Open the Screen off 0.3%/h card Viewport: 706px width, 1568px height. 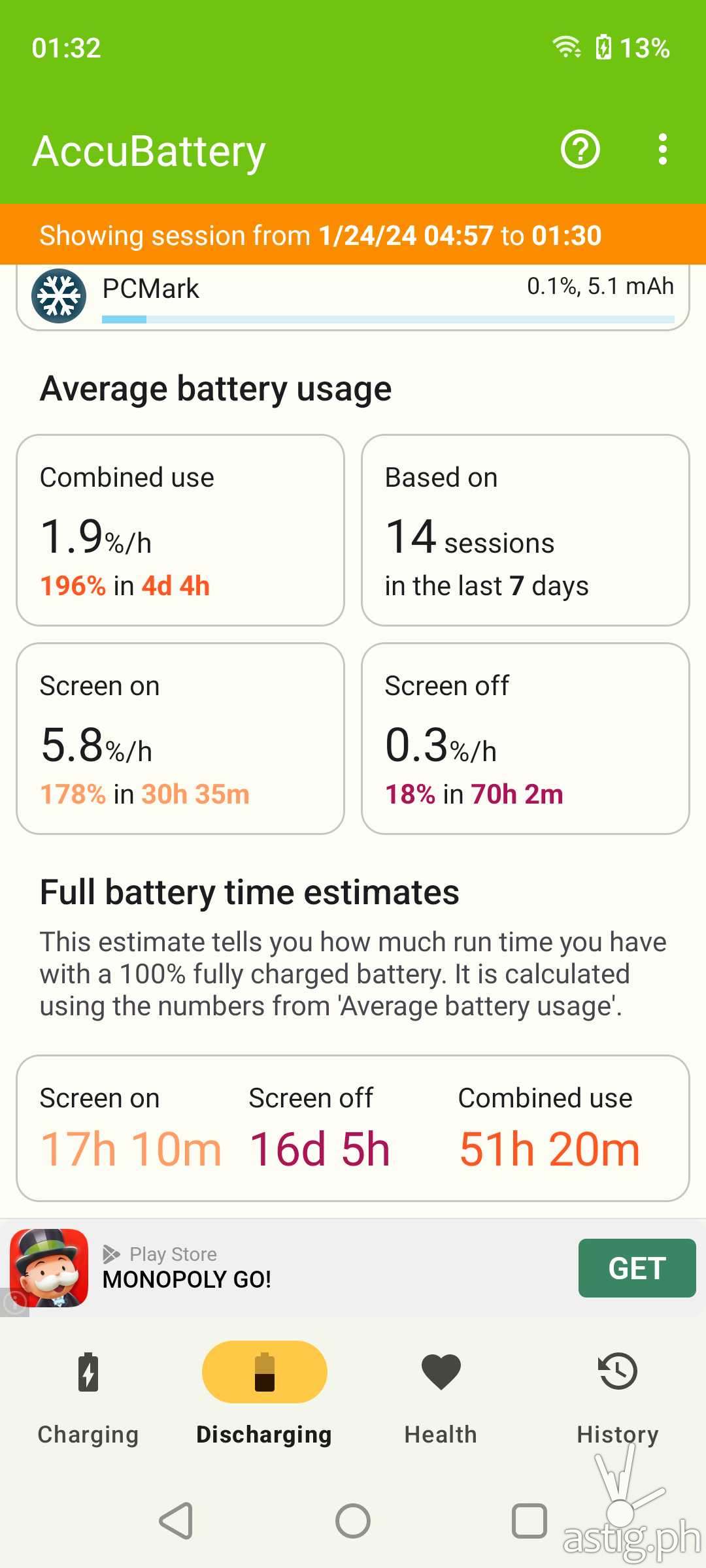(x=526, y=738)
